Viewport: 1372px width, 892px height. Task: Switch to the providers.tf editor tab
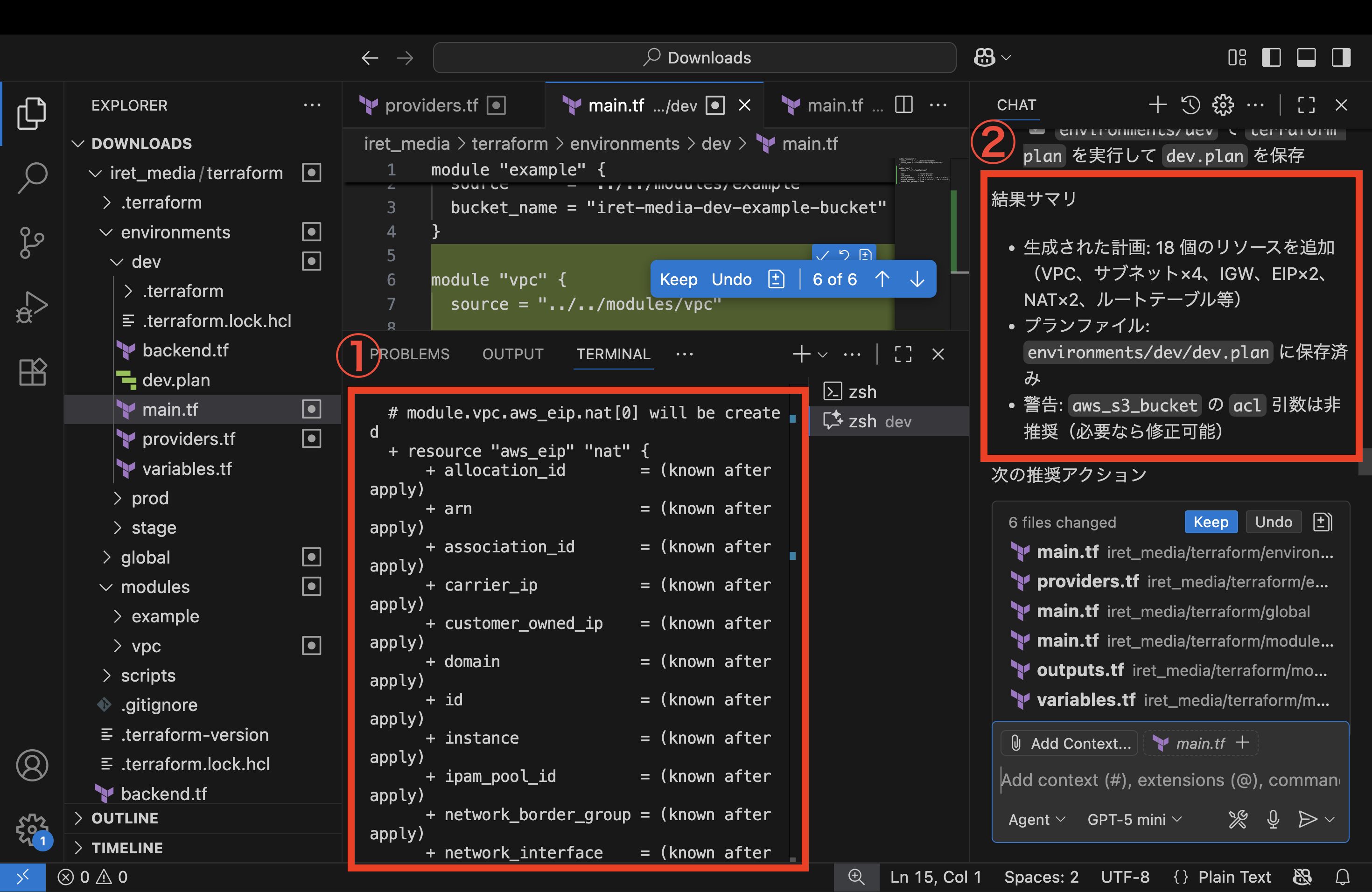[431, 105]
